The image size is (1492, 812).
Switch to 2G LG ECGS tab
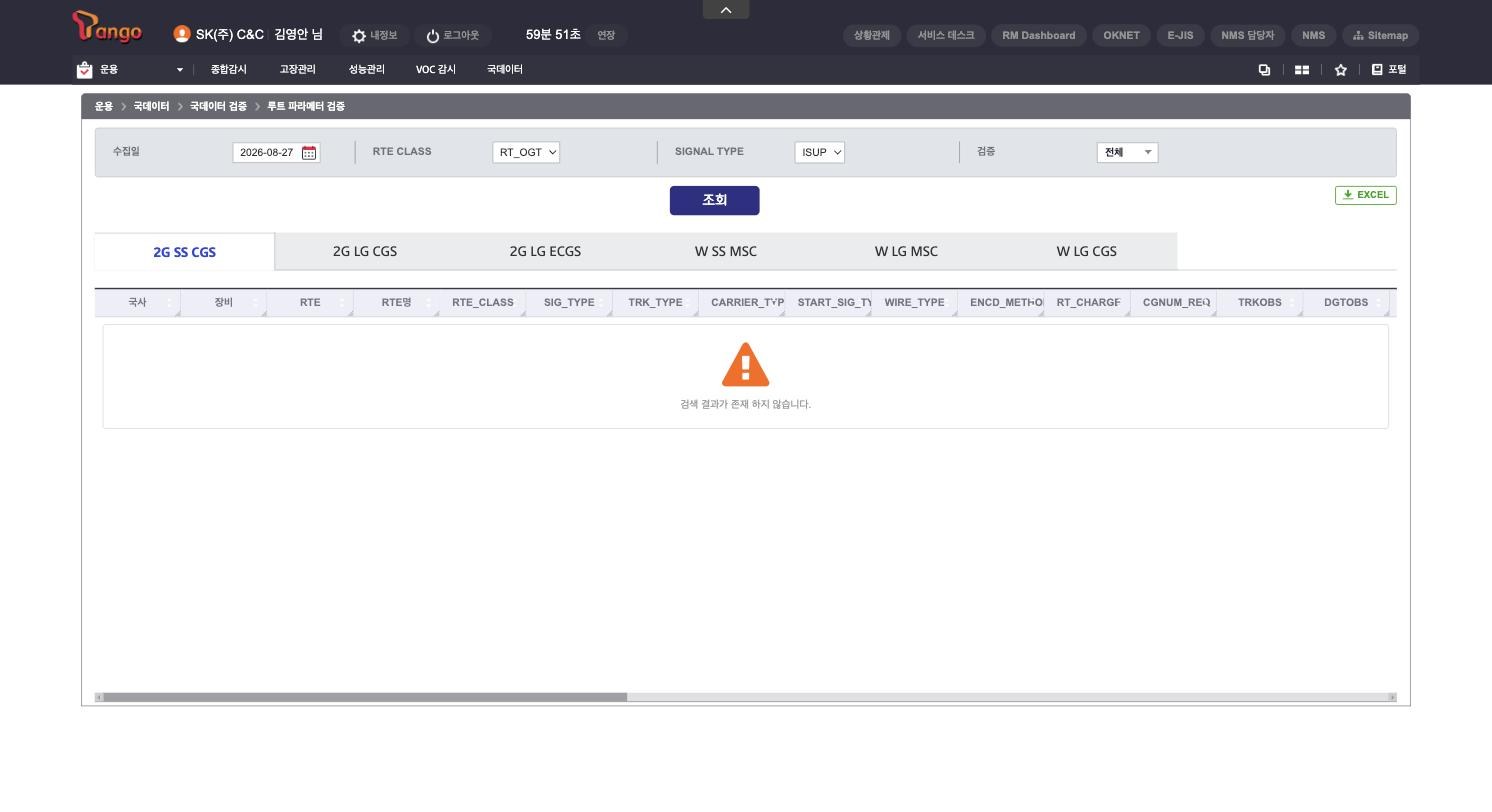point(545,251)
